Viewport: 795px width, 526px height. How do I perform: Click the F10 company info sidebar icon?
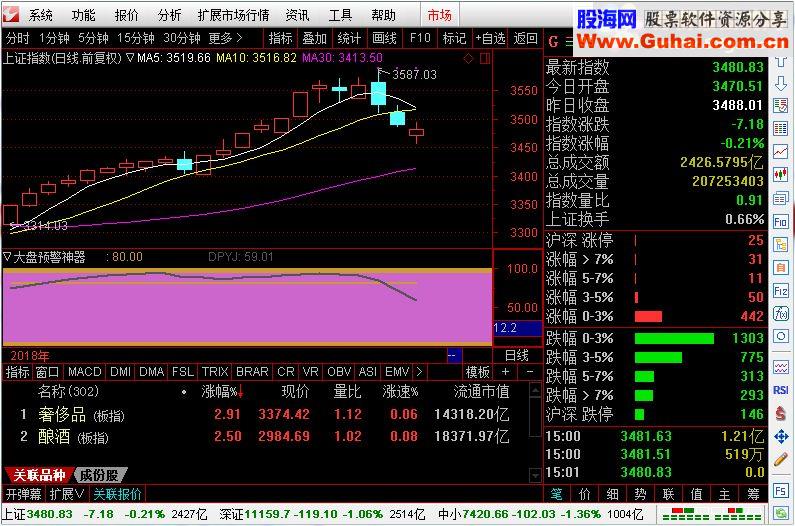tap(781, 221)
